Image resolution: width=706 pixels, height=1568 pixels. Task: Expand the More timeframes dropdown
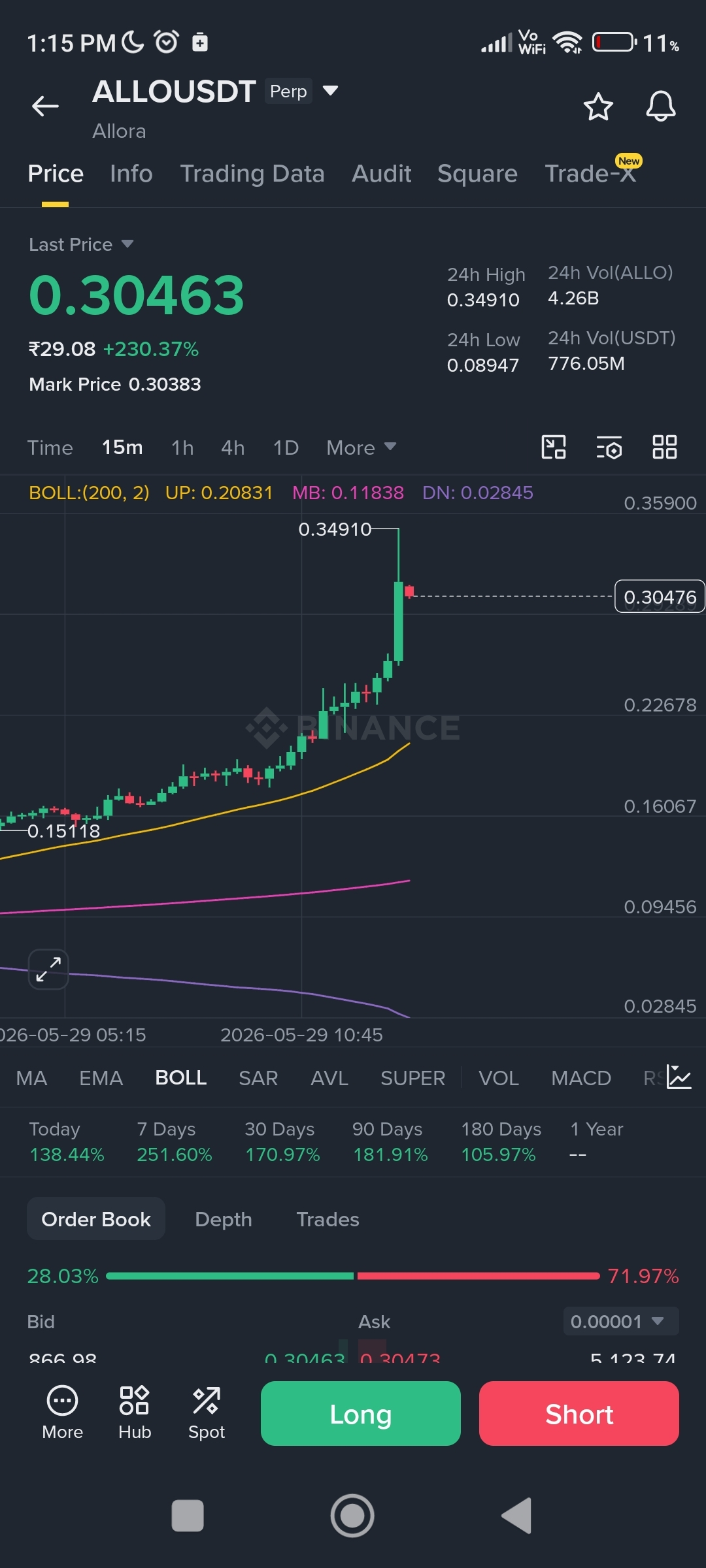[361, 448]
